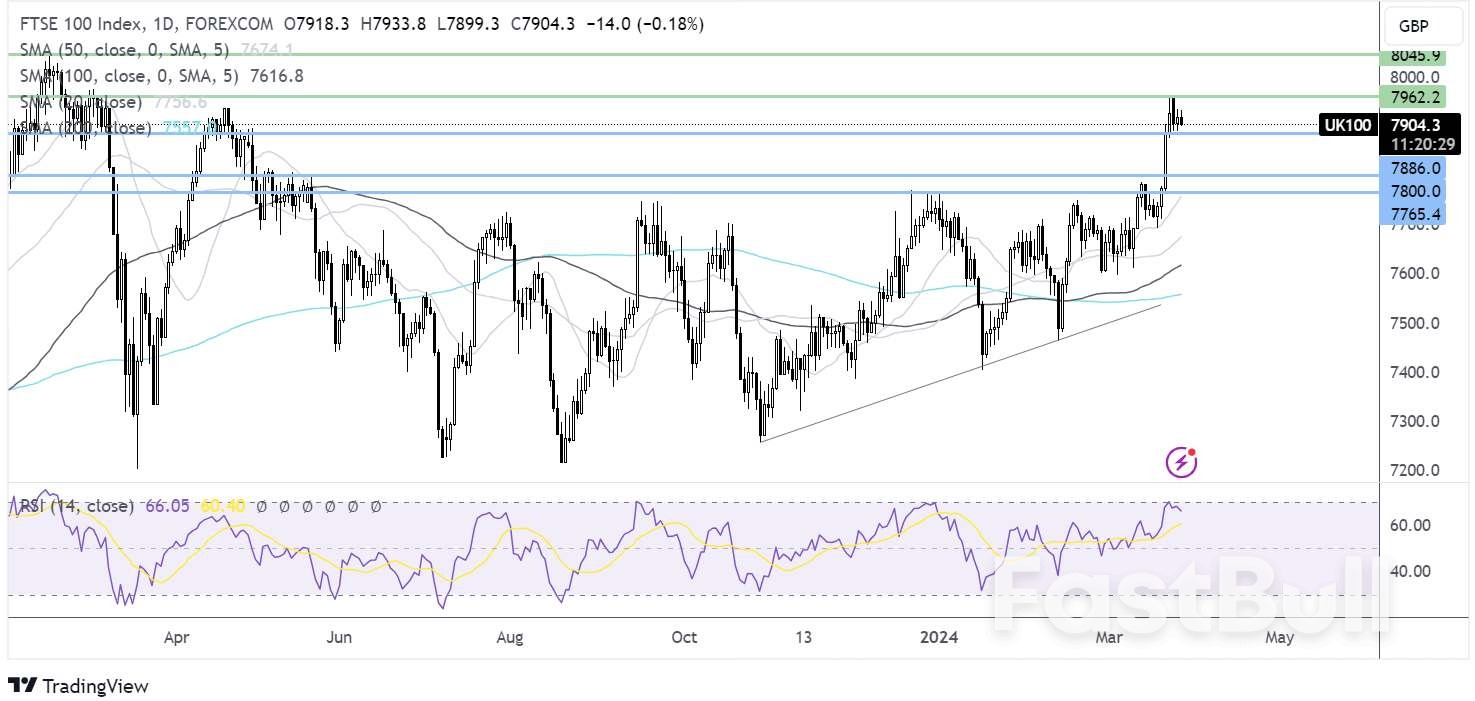Image resolution: width=1475 pixels, height=701 pixels.
Task: Select the Mar label on the time axis
Action: click(x=1108, y=636)
